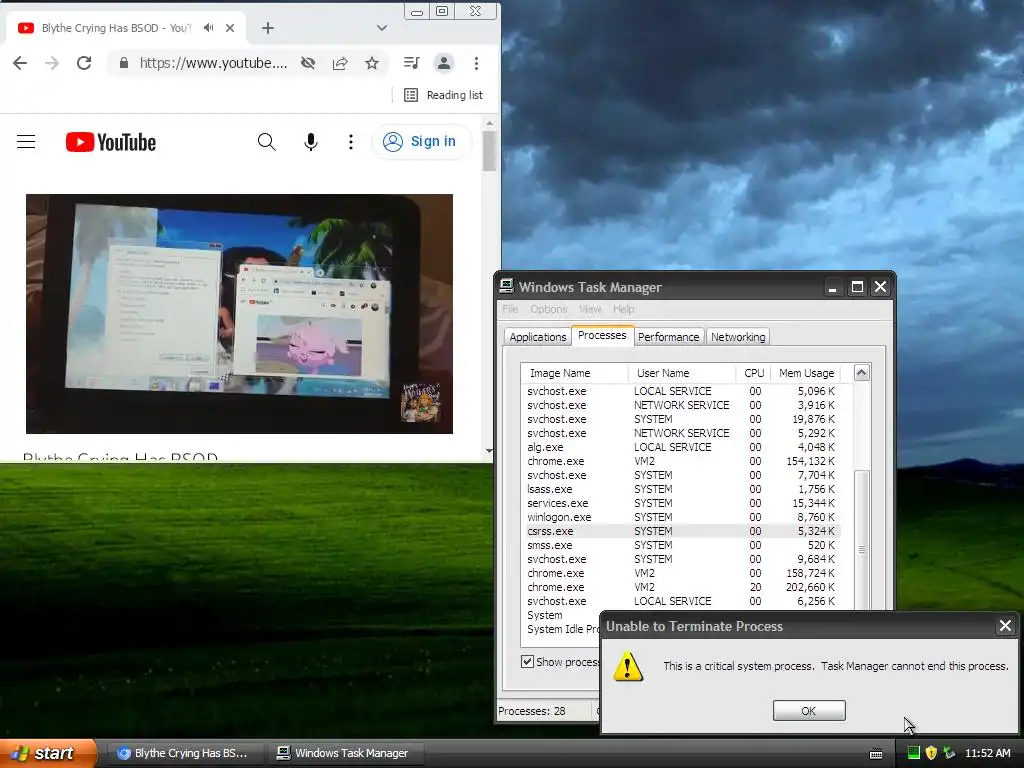This screenshot has width=1024, height=768.
Task: Select the services.exe process row
Action: click(682, 504)
